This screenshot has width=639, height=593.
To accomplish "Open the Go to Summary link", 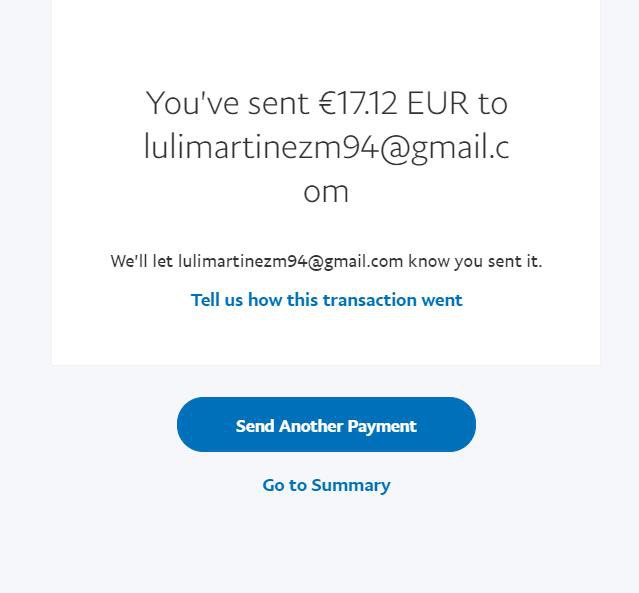I will tap(326, 485).
